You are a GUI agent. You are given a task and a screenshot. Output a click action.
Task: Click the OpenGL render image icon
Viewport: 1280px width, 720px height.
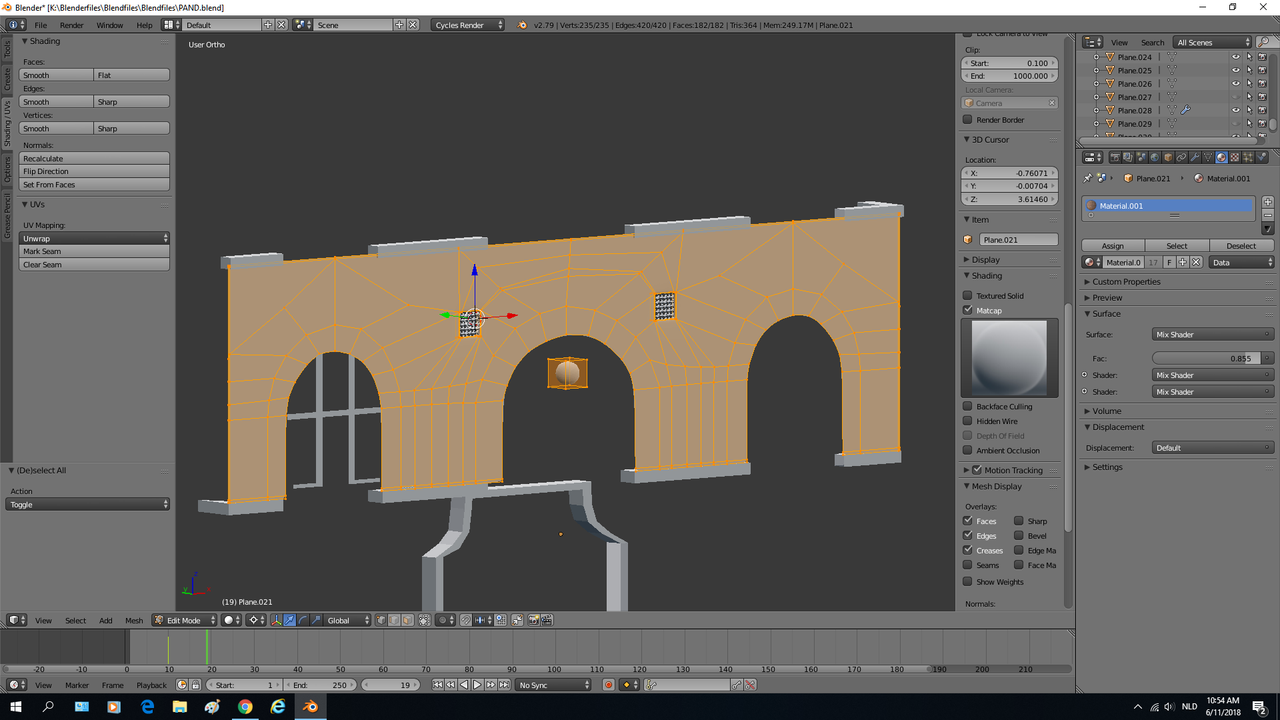tap(533, 620)
